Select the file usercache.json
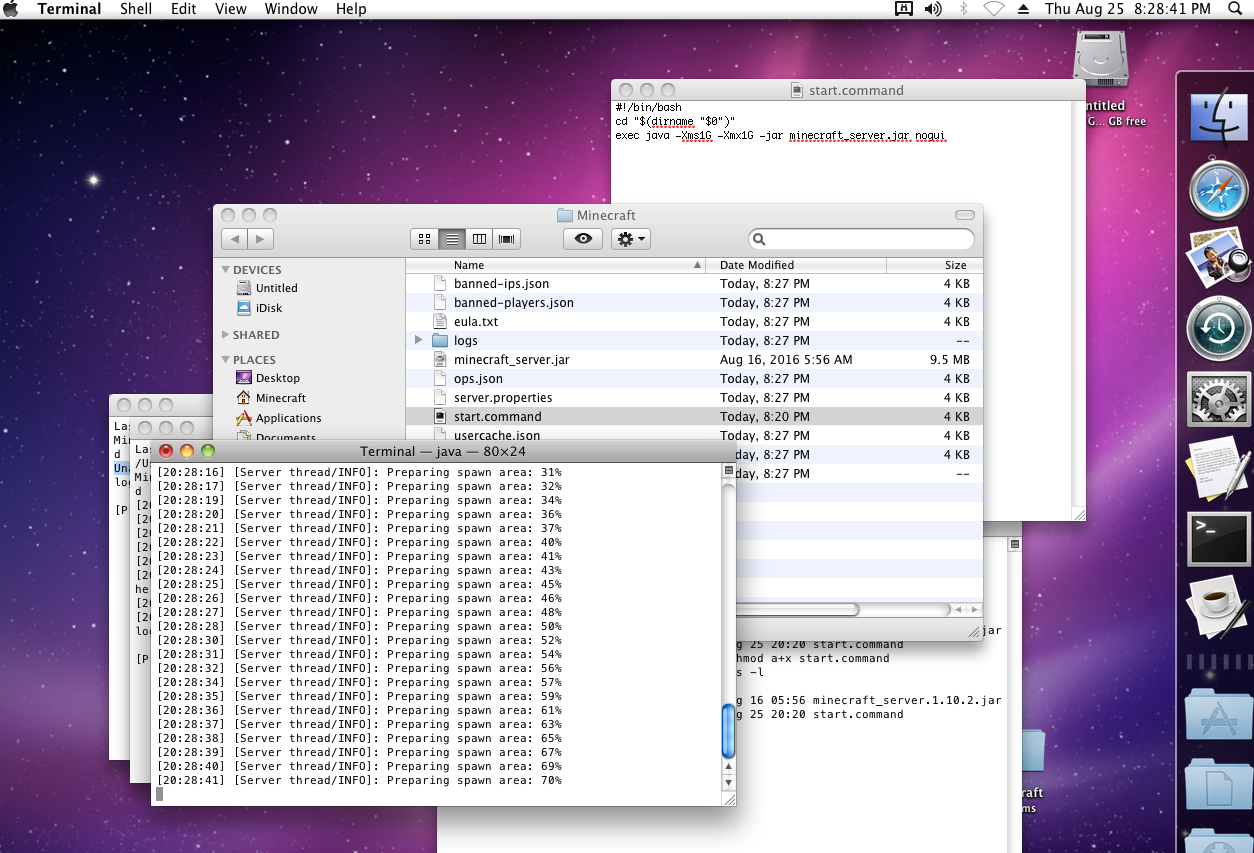1254x853 pixels. tap(694, 435)
